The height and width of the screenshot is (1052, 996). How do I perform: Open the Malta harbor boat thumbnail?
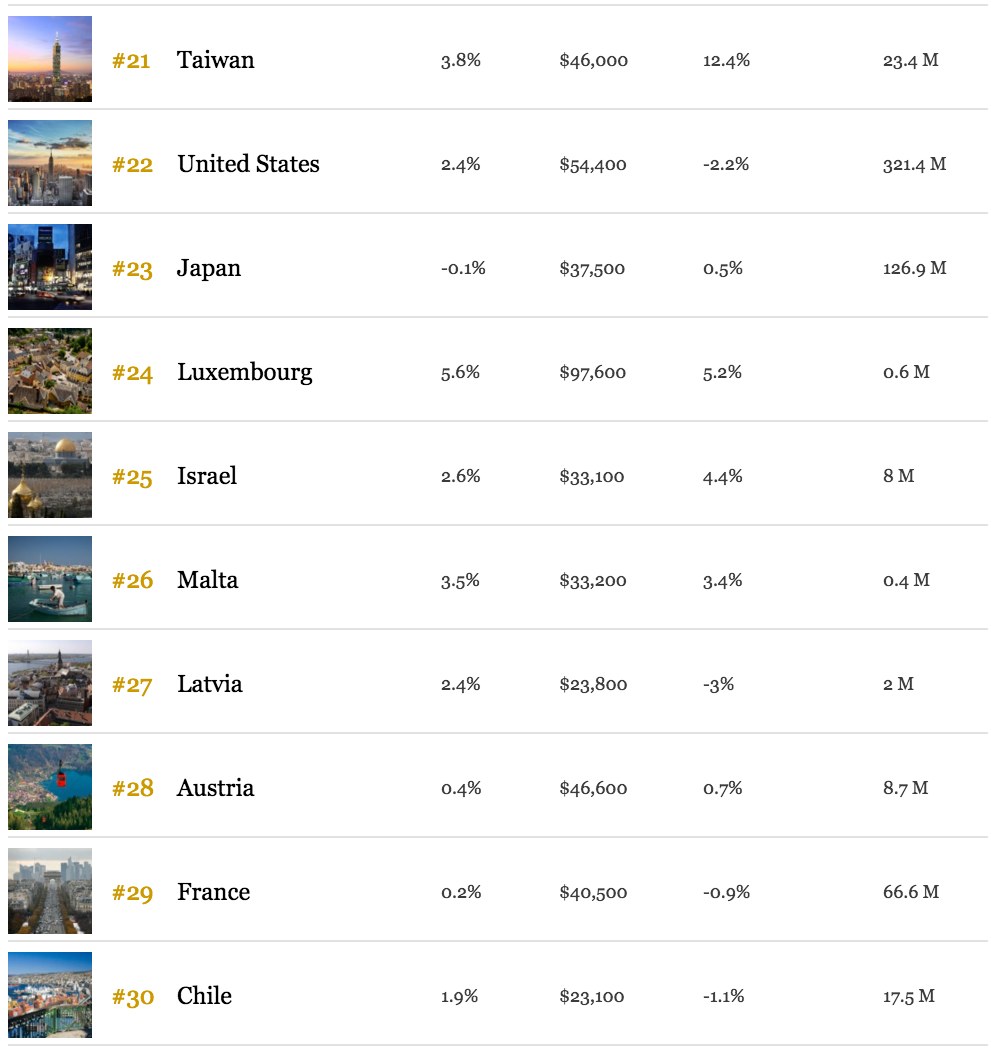[x=50, y=579]
